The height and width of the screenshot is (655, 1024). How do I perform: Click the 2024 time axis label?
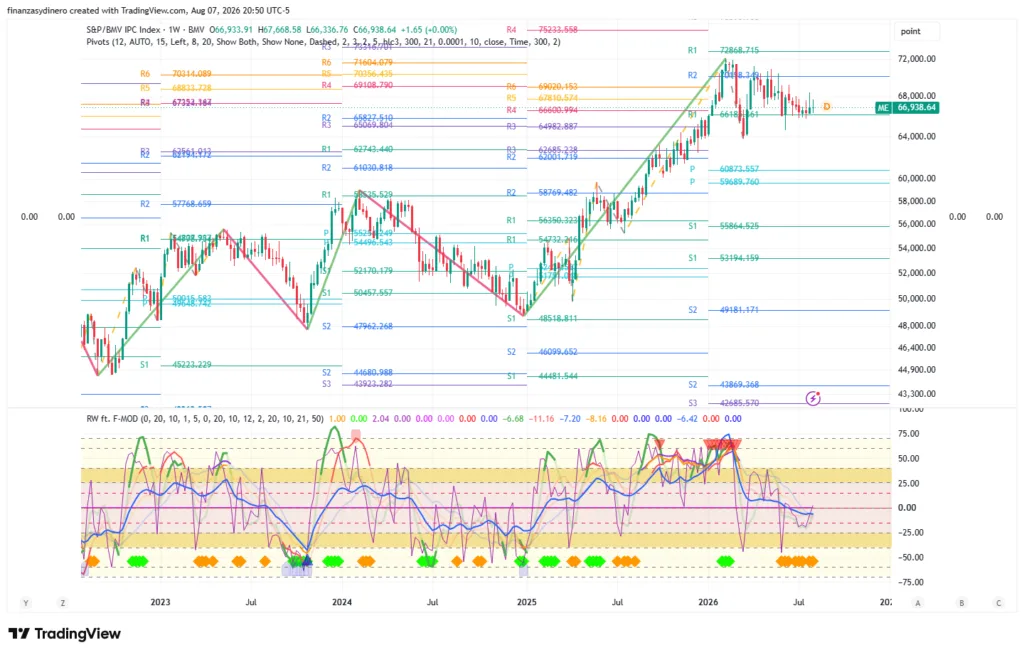pyautogui.click(x=342, y=602)
